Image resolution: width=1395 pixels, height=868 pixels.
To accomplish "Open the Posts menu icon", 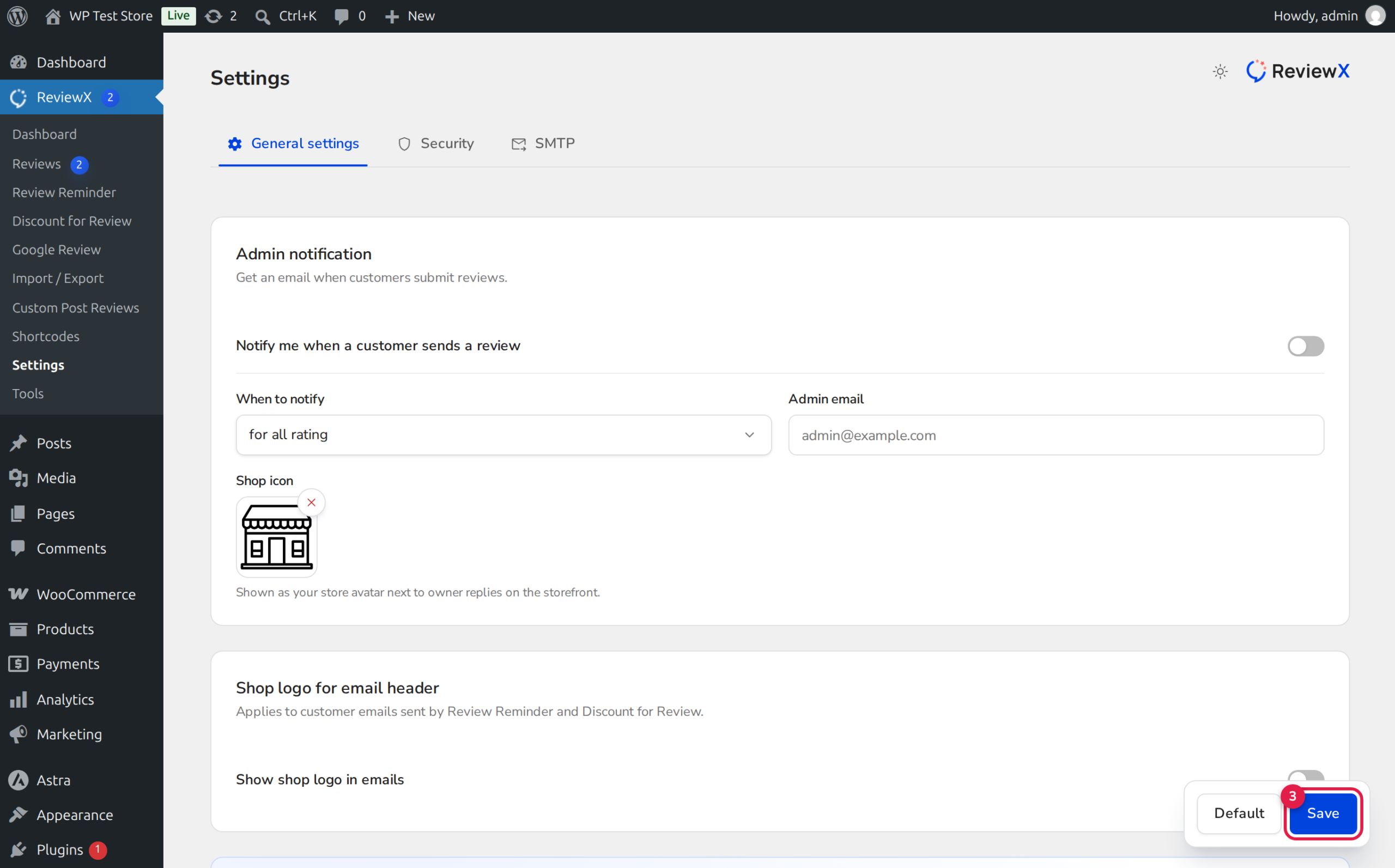I will (19, 442).
